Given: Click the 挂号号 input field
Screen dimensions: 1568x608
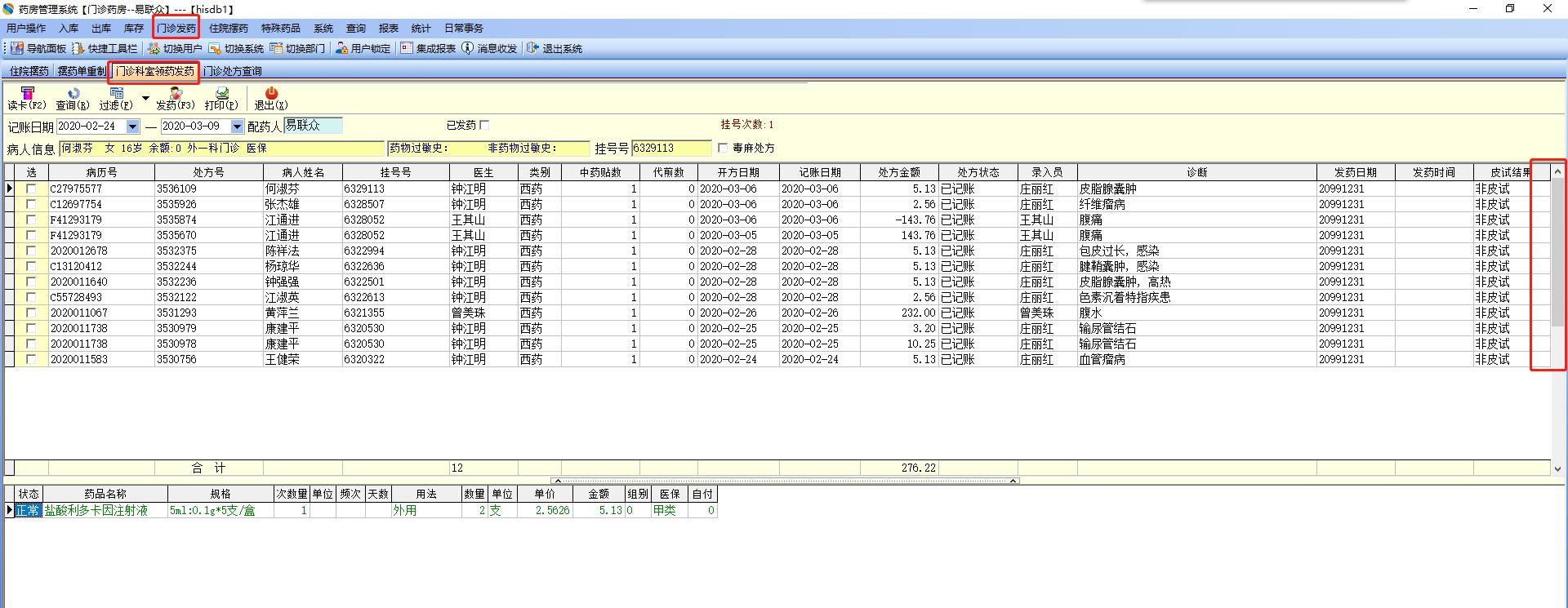Looking at the screenshot, I should point(671,148).
